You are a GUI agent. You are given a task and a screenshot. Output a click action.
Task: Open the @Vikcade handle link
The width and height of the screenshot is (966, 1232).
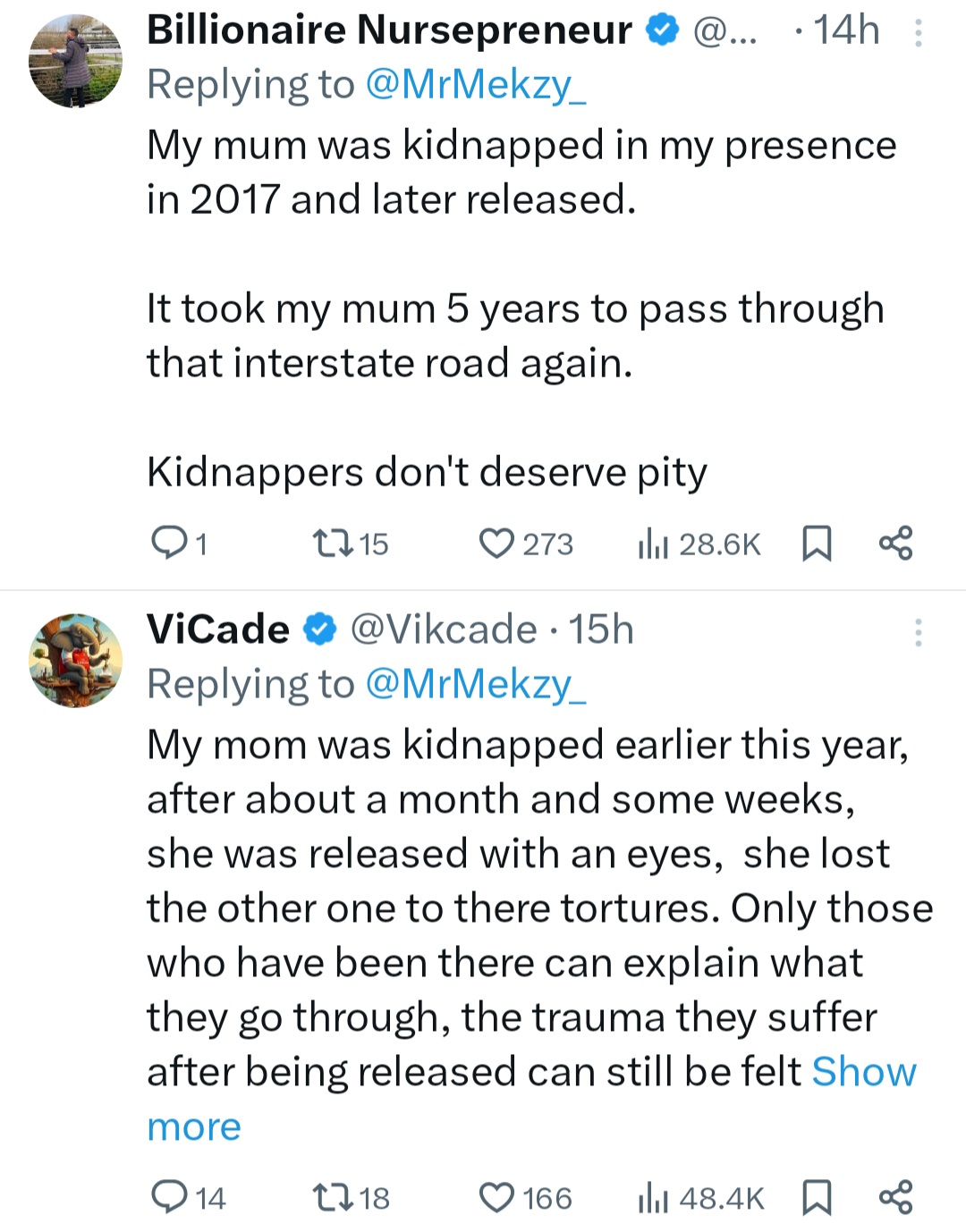pos(444,630)
